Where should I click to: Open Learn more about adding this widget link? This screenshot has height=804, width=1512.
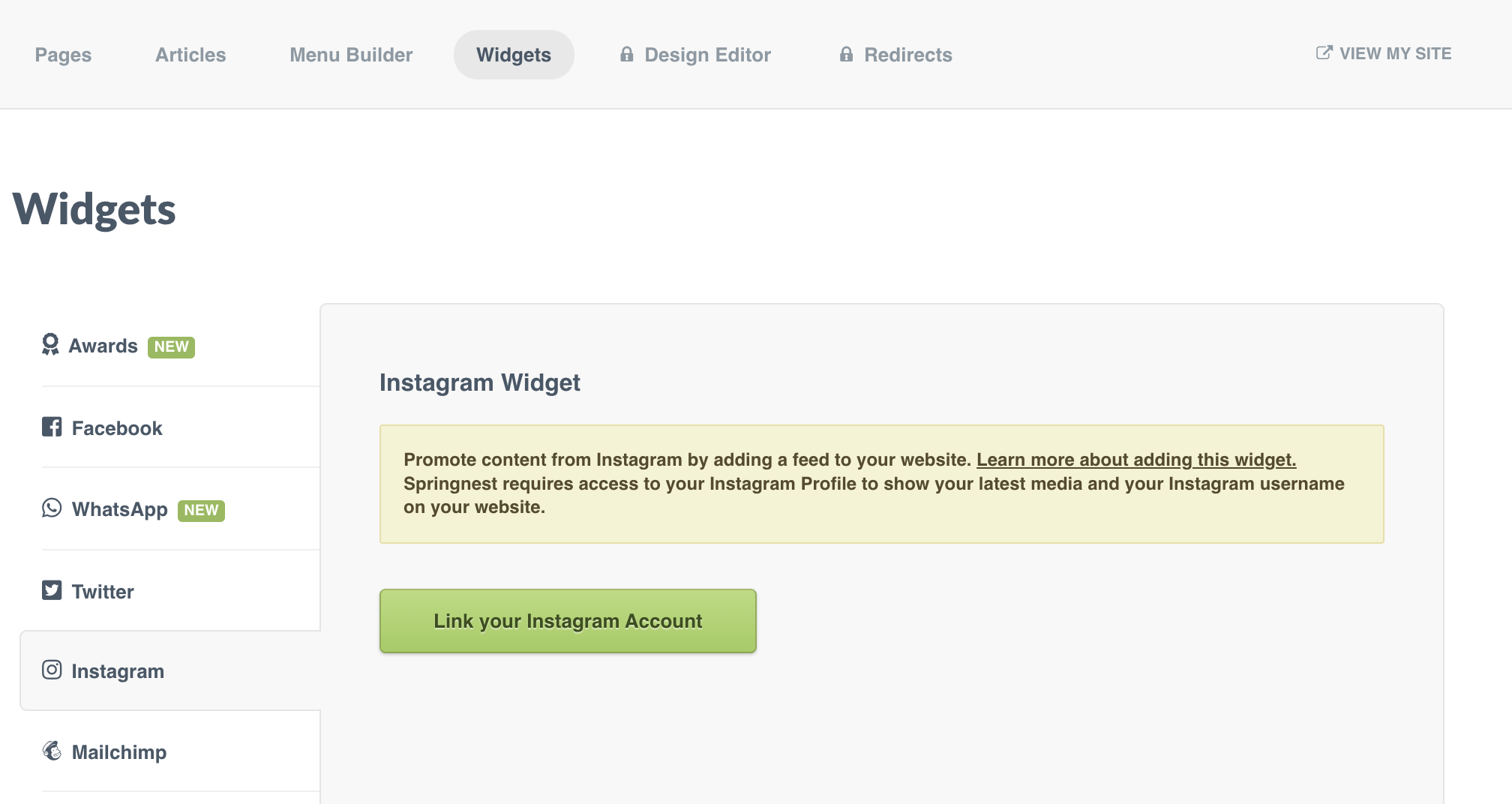pyautogui.click(x=1135, y=460)
